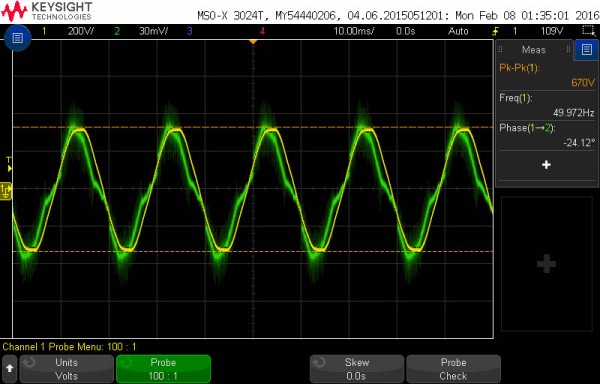Click the Probe Check softkey

click(x=453, y=369)
